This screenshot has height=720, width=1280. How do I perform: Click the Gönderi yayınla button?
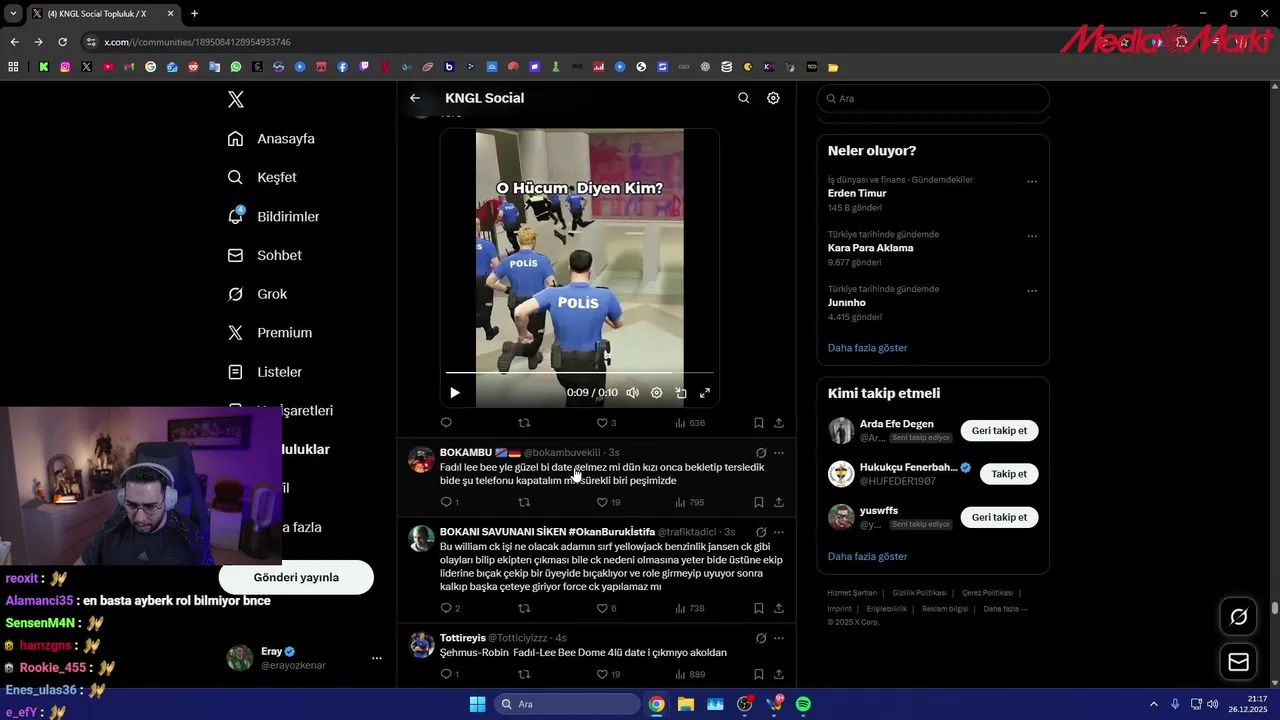[x=296, y=577]
